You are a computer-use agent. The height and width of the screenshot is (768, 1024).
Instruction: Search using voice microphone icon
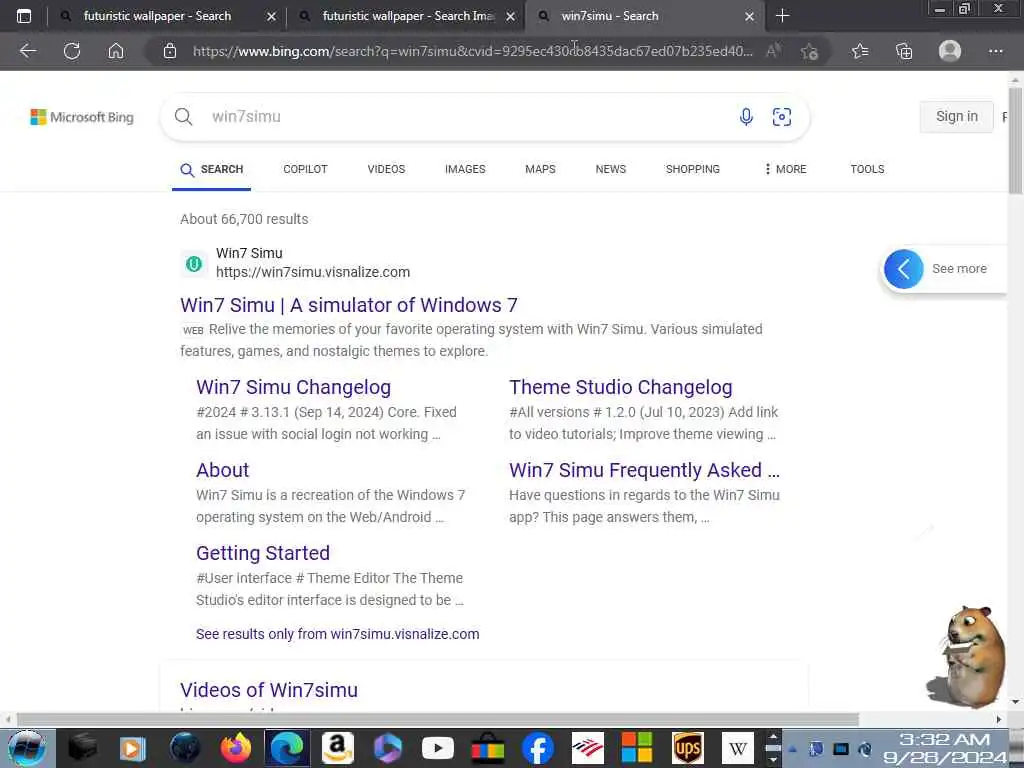coord(746,117)
